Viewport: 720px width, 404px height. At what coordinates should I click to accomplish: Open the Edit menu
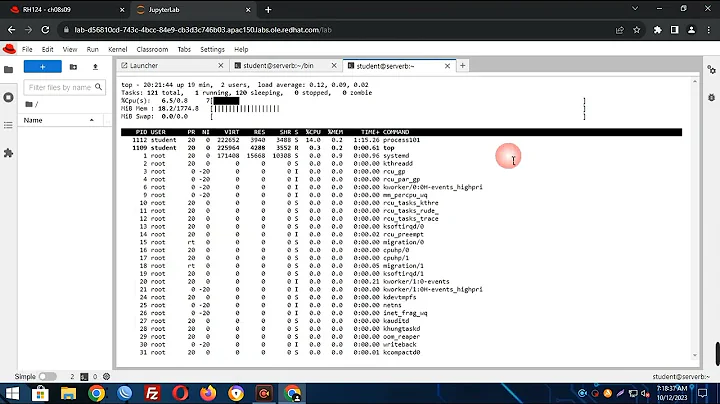tap(47, 49)
